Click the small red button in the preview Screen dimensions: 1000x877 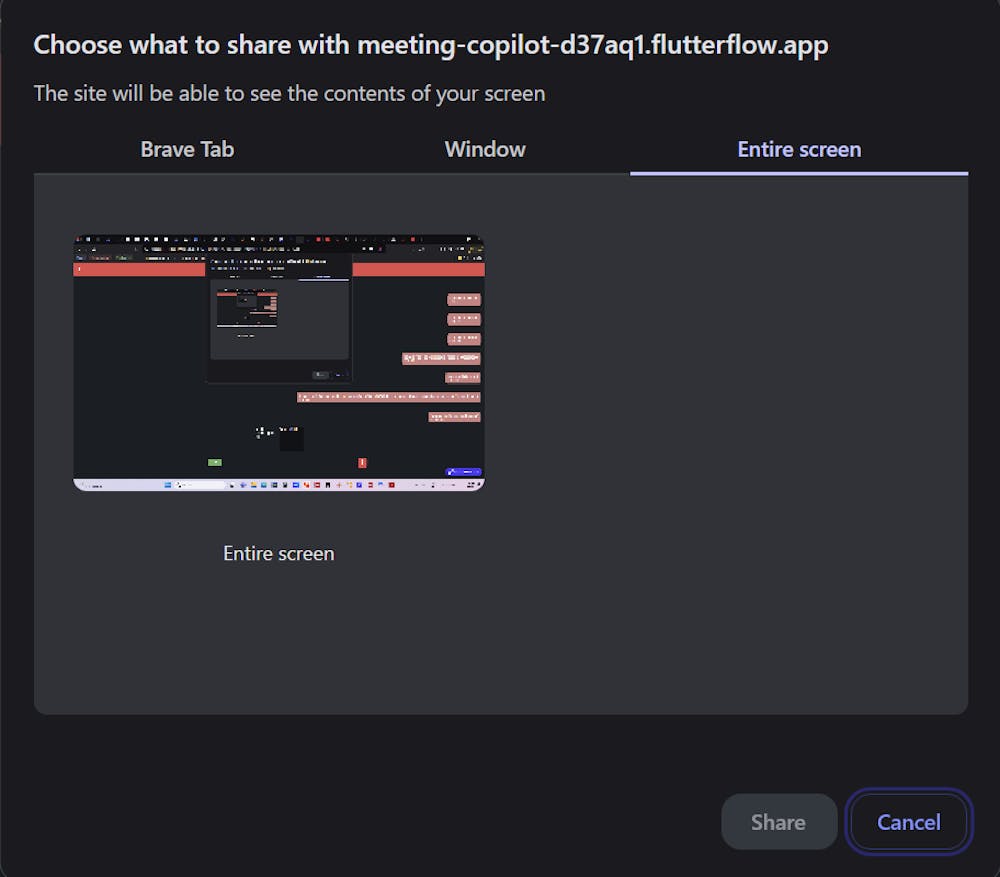click(362, 462)
